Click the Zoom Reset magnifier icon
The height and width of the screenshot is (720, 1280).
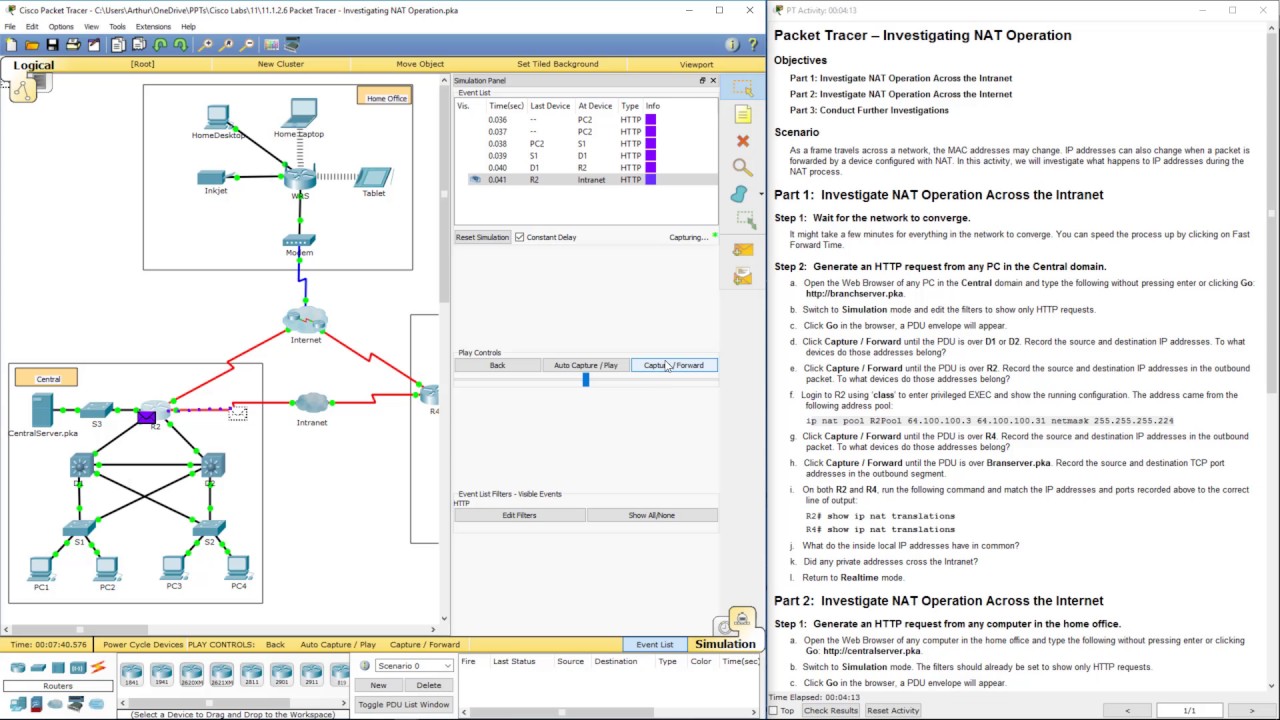pos(227,45)
